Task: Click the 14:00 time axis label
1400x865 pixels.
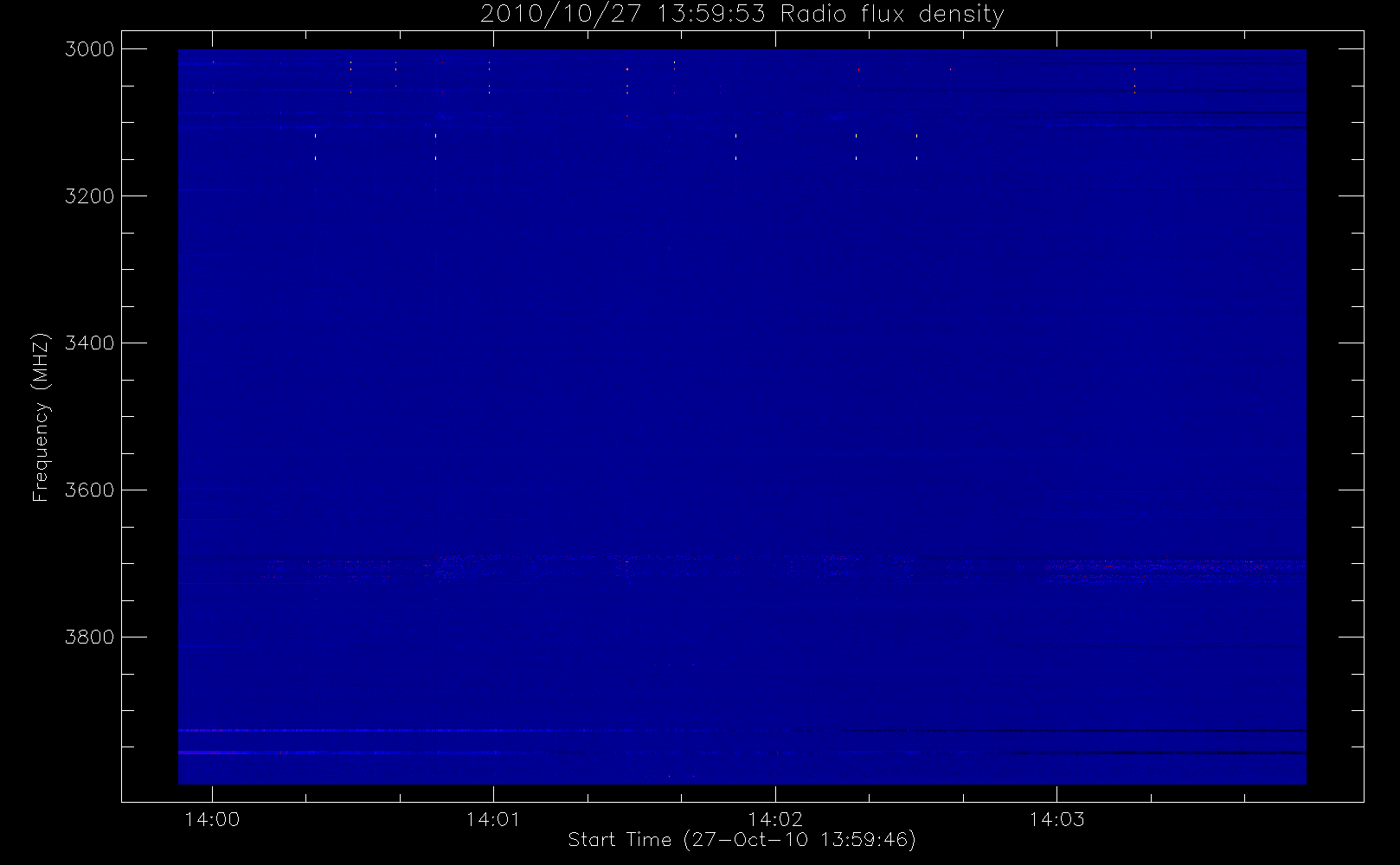Action: [212, 819]
